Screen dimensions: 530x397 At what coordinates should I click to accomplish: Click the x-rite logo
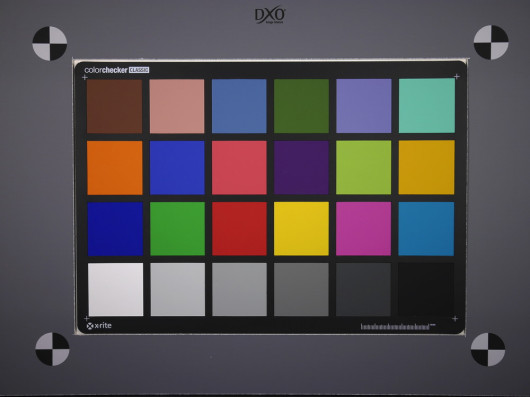(x=99, y=326)
